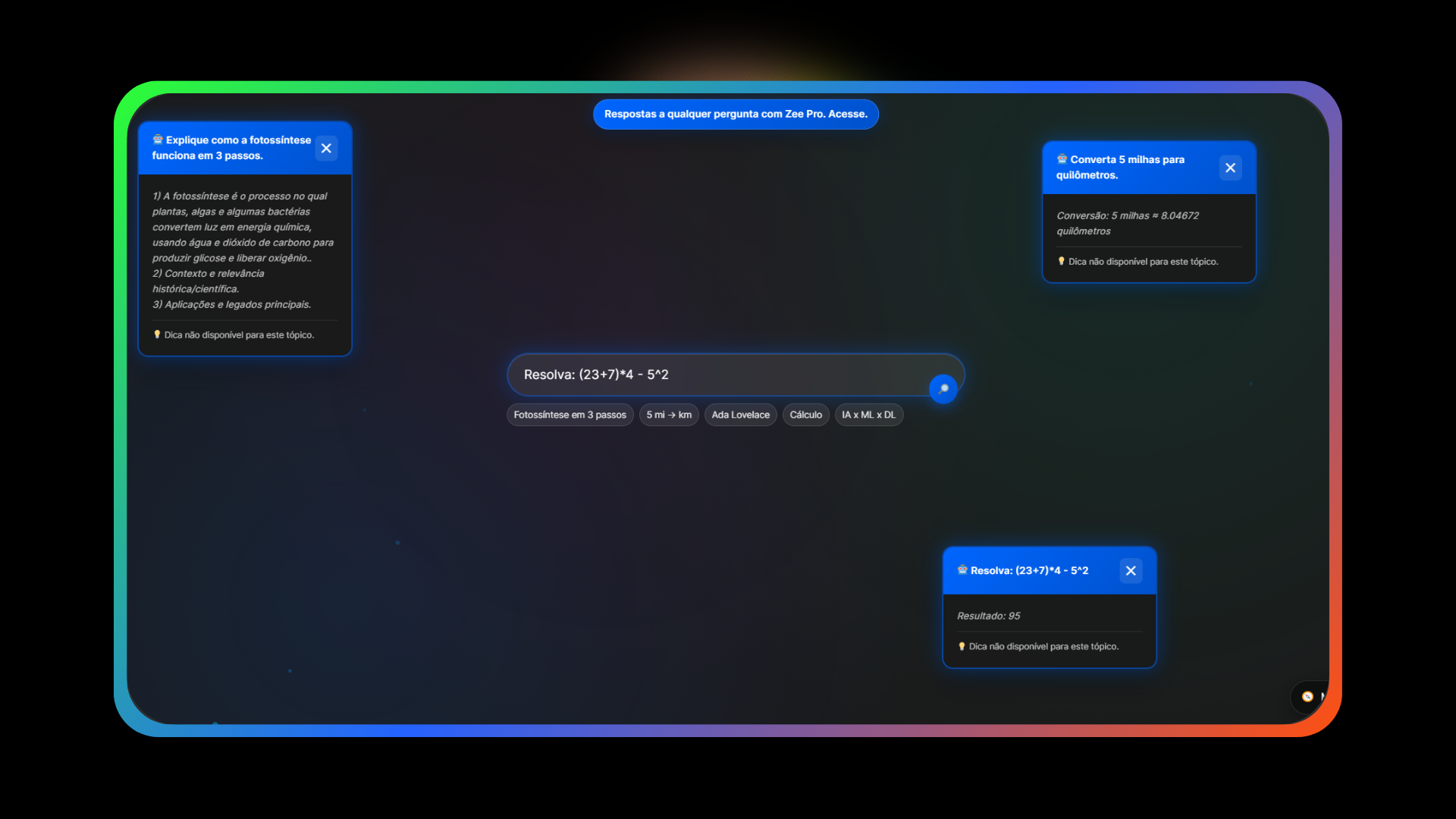Click lightbulb tip icon in conversion card
The width and height of the screenshot is (1456, 819).
(x=1061, y=262)
